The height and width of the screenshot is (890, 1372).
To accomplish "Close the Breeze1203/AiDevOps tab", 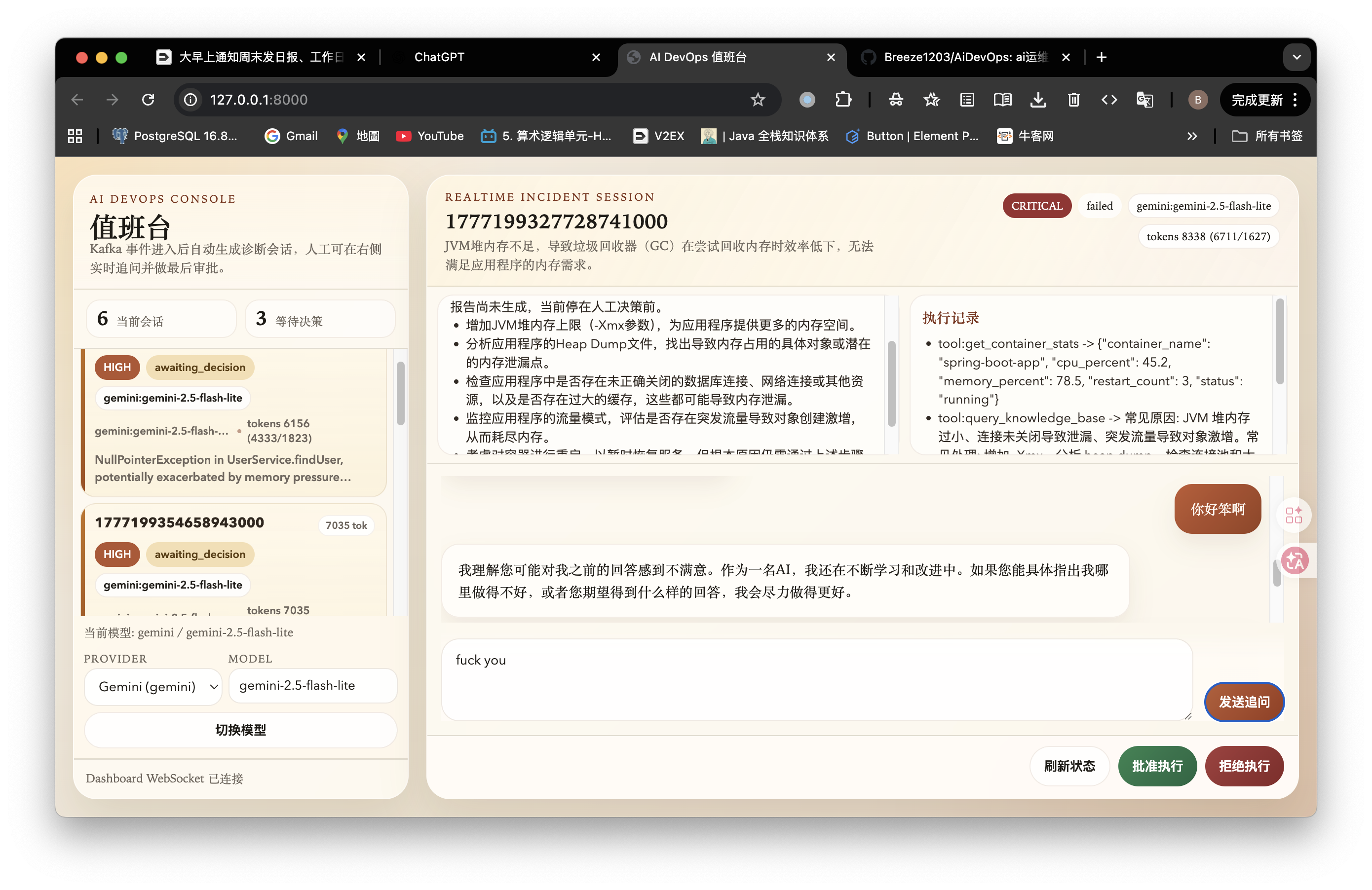I will (x=1066, y=57).
